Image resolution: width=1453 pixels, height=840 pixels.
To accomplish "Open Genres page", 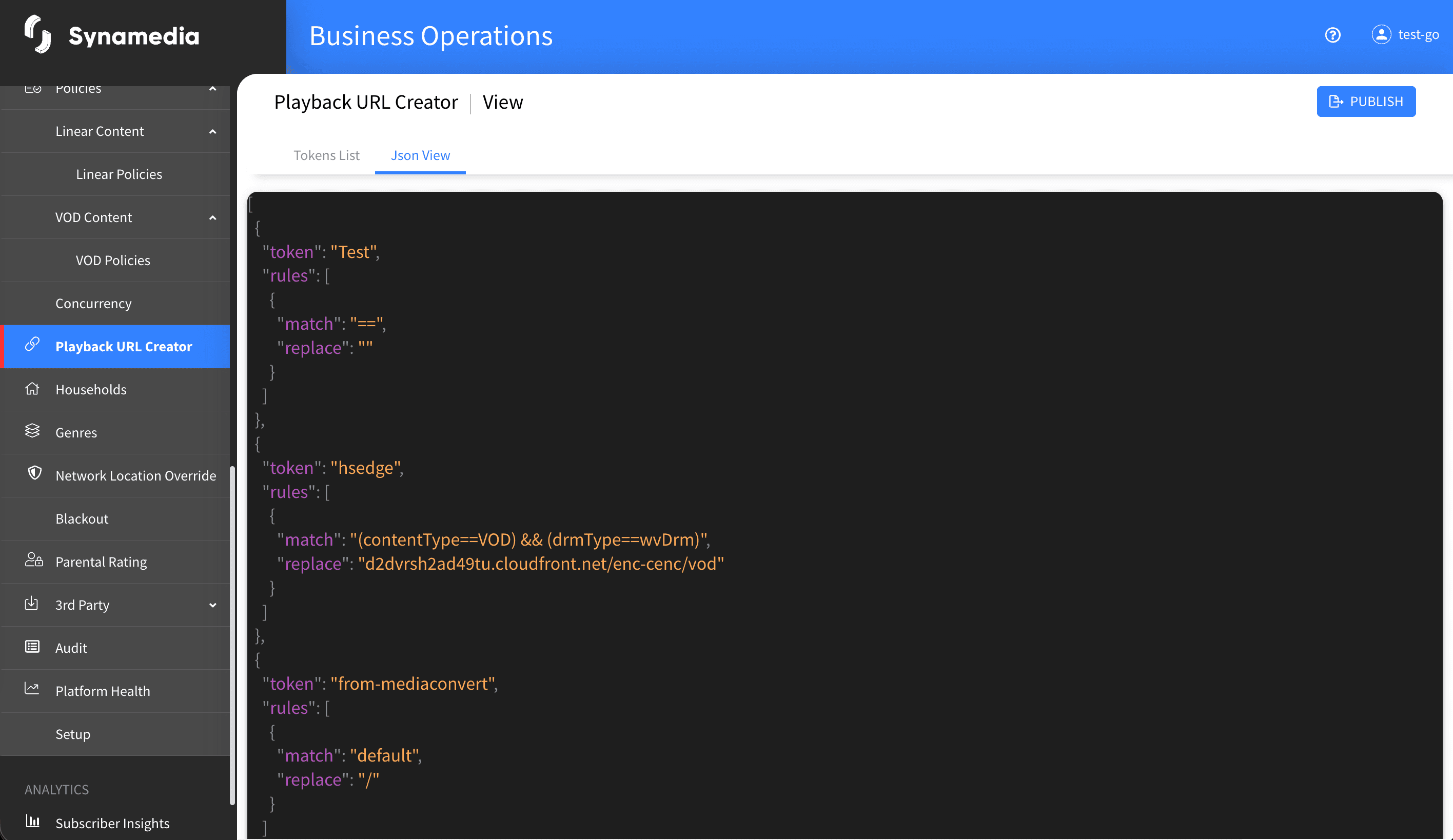I will click(115, 433).
